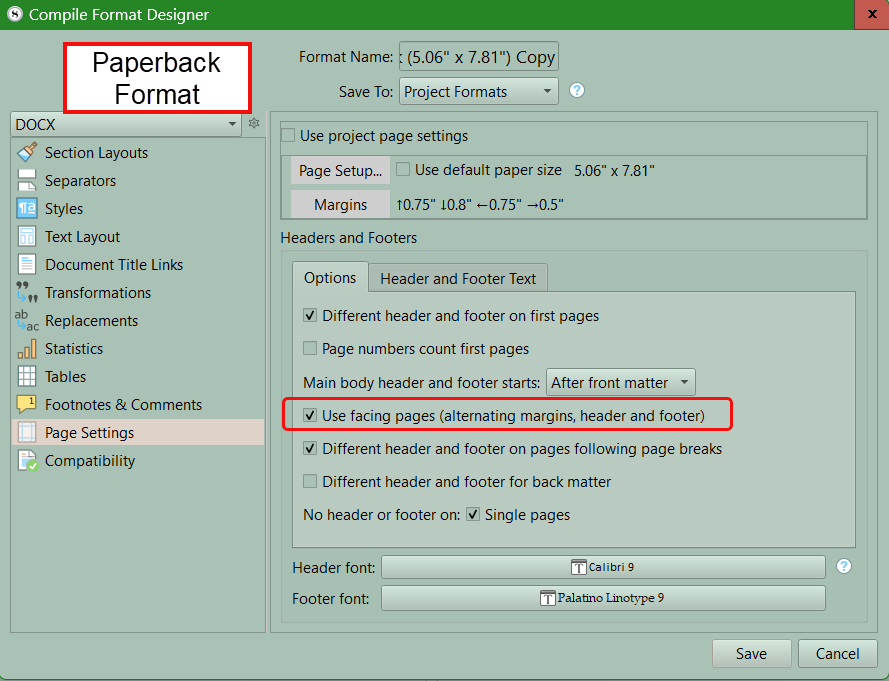Open the gear settings next to DOCX
This screenshot has width=889, height=681.
[254, 124]
